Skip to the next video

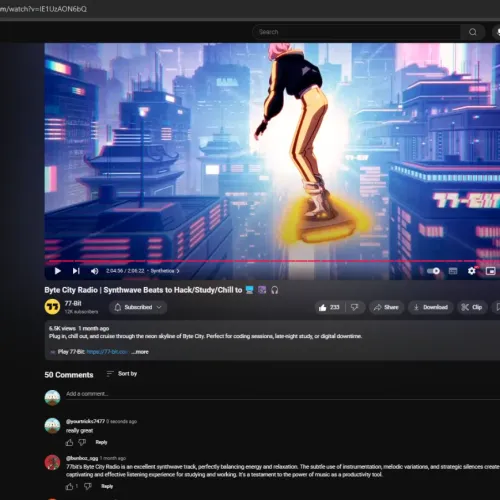76,271
